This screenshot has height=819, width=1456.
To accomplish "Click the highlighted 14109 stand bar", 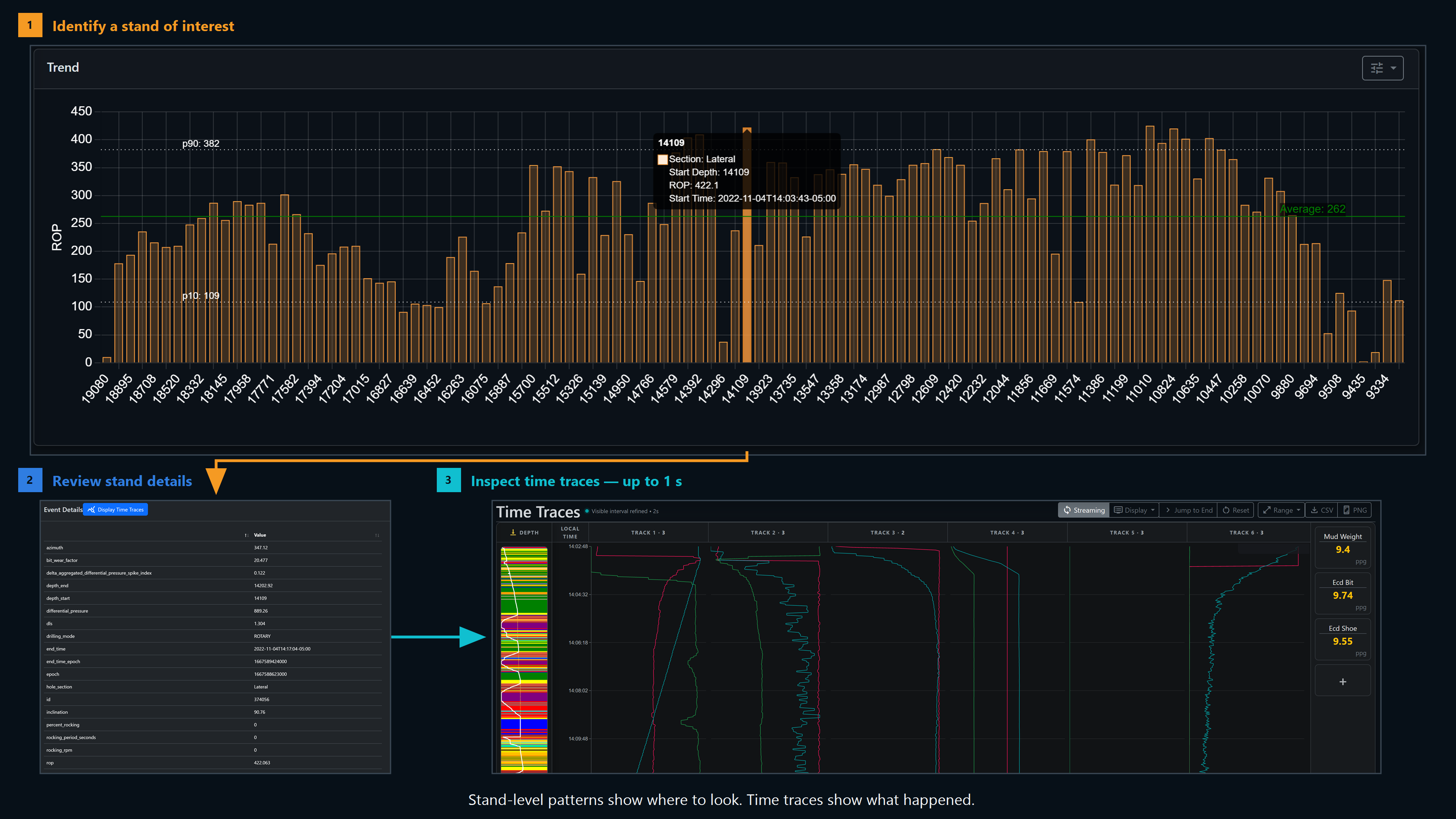I will coord(747,245).
